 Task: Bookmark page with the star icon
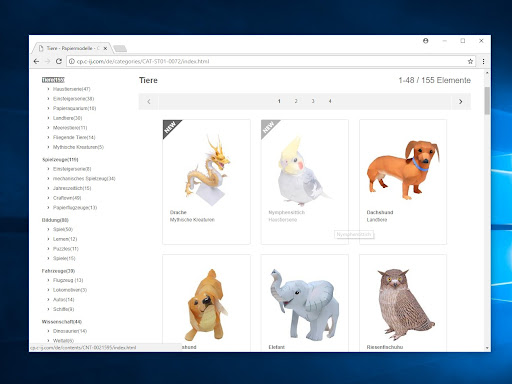tap(470, 61)
